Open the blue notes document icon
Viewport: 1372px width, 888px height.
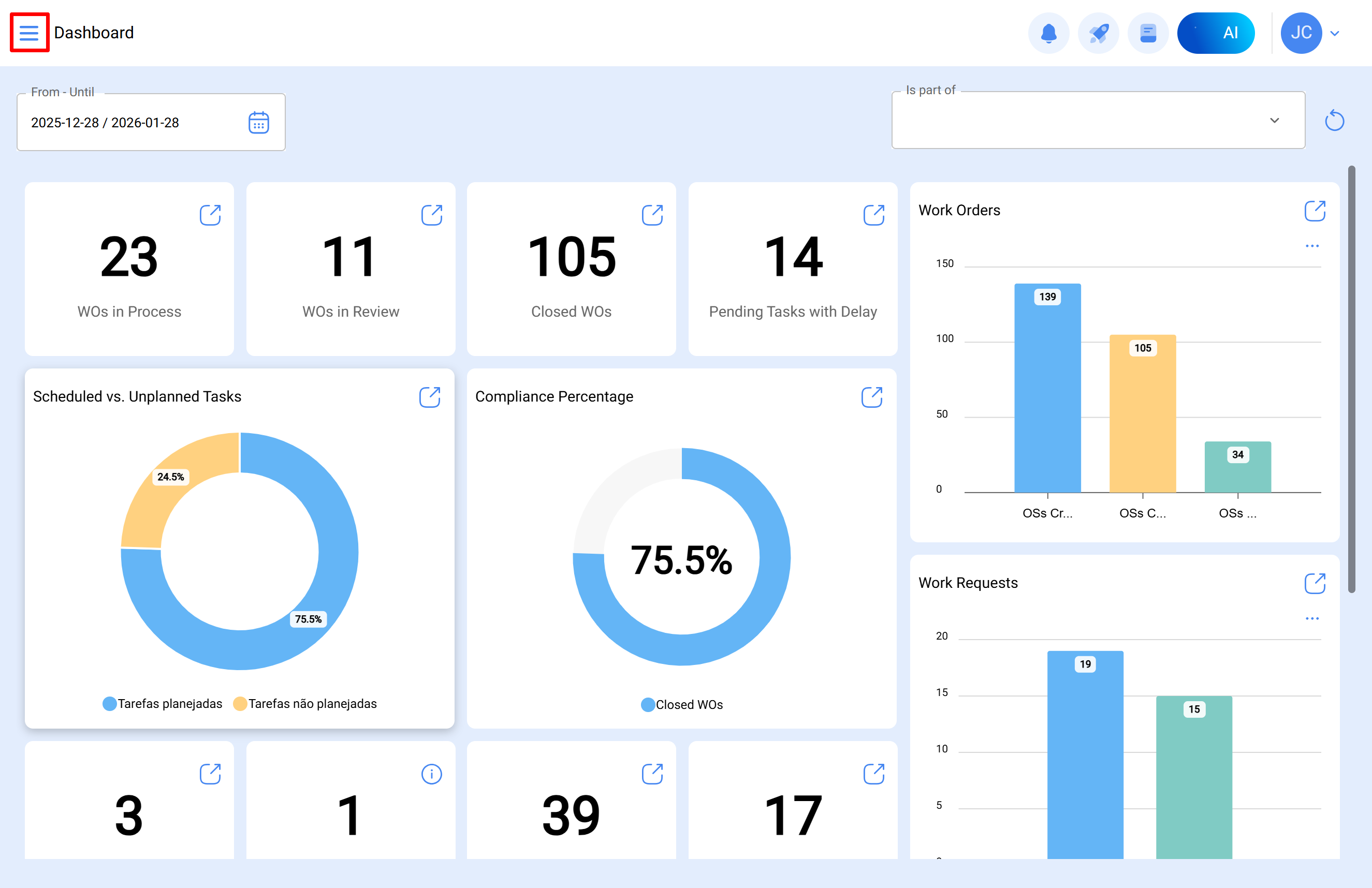tap(1148, 33)
